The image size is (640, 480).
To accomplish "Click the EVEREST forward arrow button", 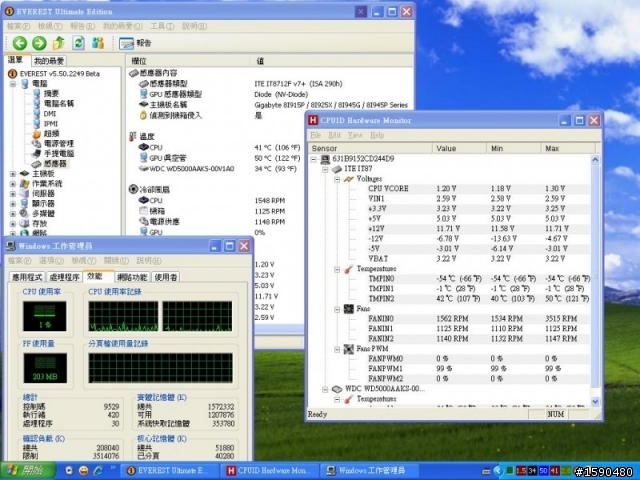I will click(x=39, y=43).
